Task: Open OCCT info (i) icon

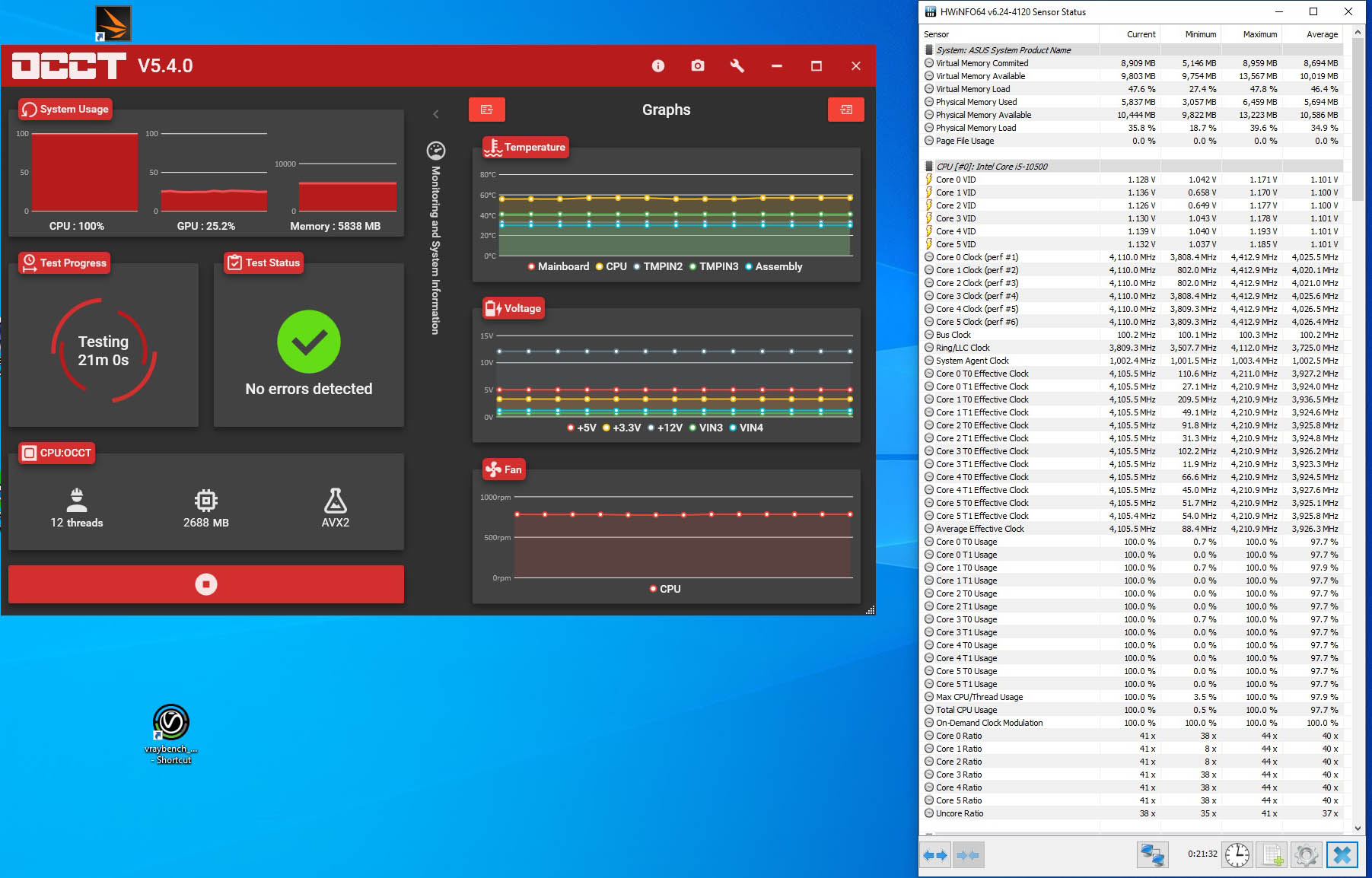Action: click(658, 66)
